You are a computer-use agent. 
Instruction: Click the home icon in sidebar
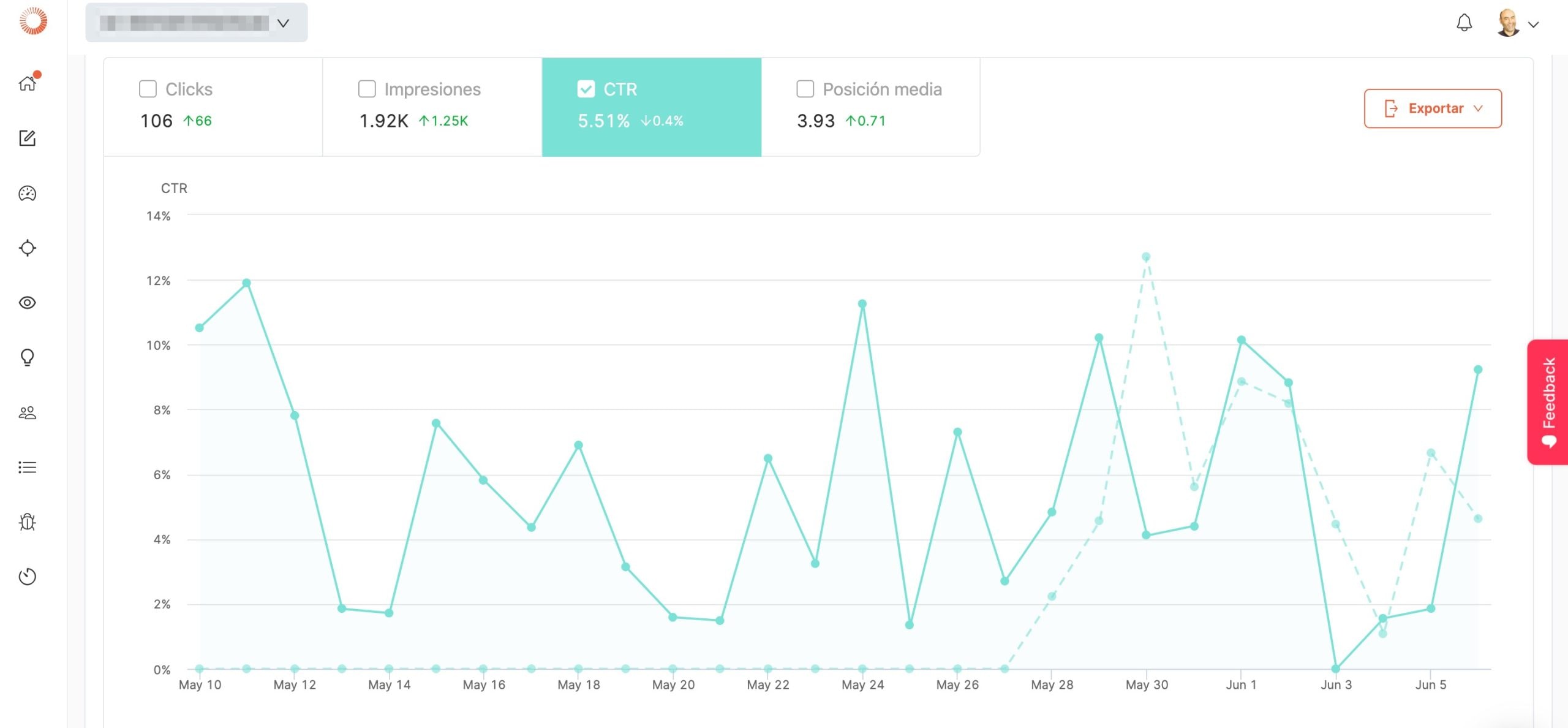coord(27,83)
